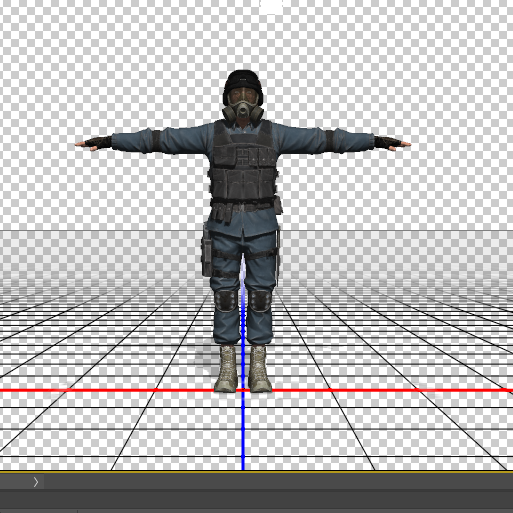
Task: Click the gas mask on the character's face
Action: pos(243,107)
